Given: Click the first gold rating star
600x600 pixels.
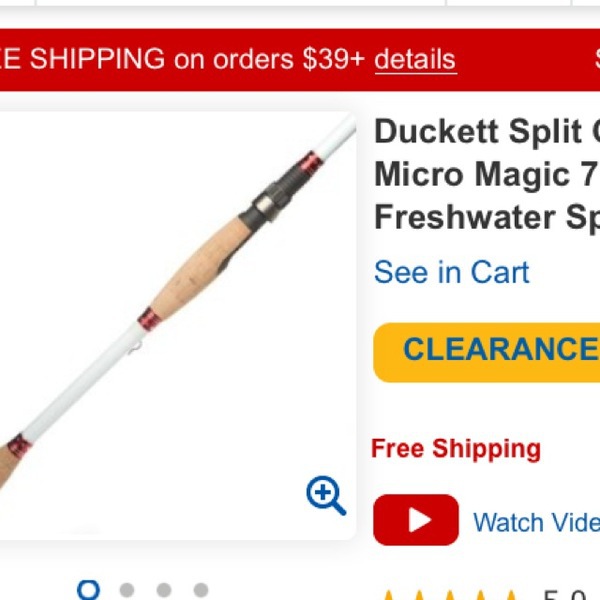Looking at the screenshot, I should click(x=388, y=595).
